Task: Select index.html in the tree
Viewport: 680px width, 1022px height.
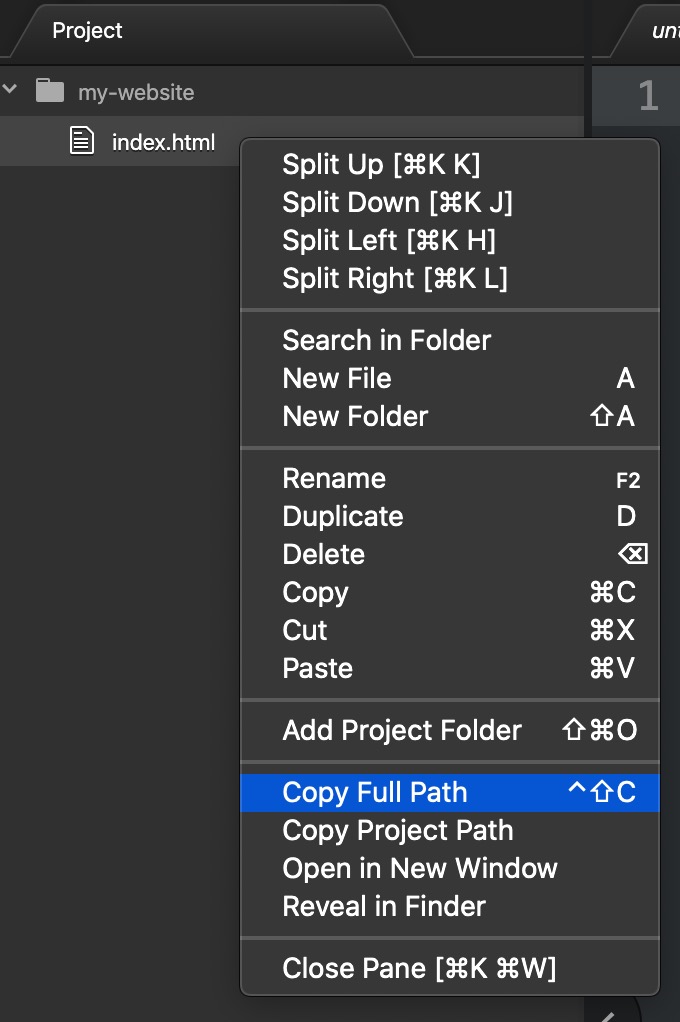Action: (x=163, y=142)
